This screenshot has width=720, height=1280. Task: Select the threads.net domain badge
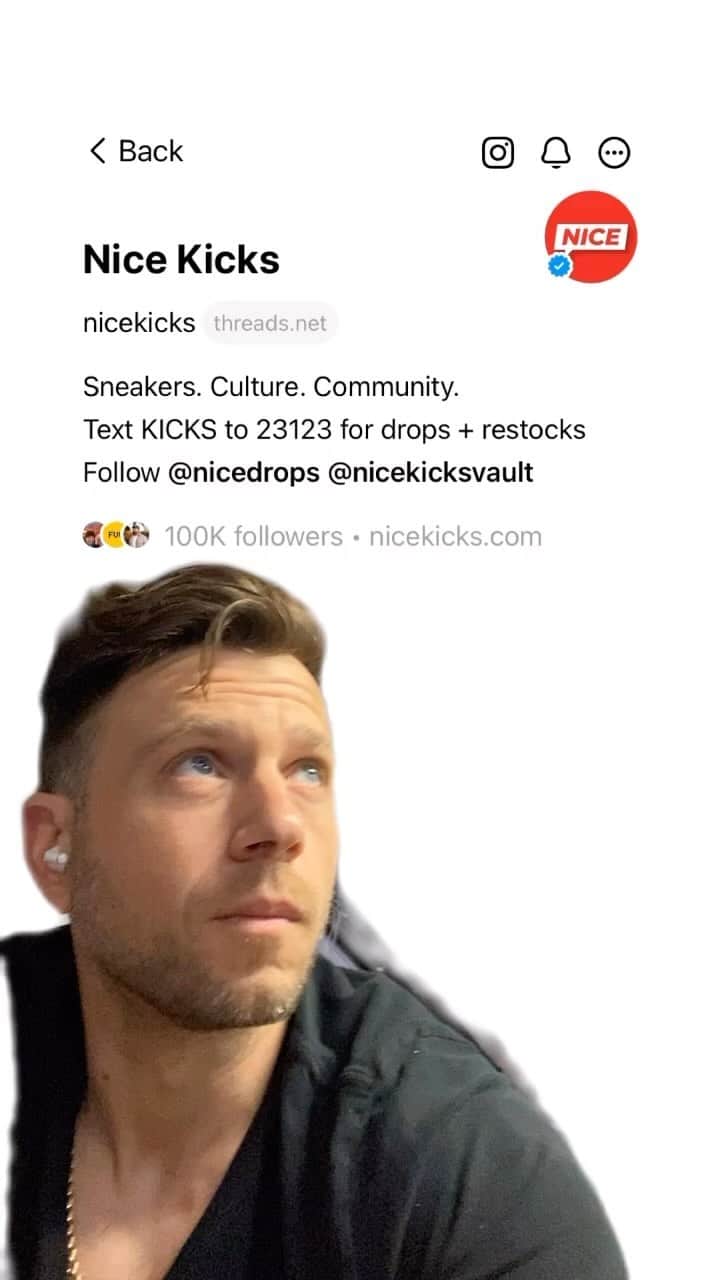[x=270, y=323]
